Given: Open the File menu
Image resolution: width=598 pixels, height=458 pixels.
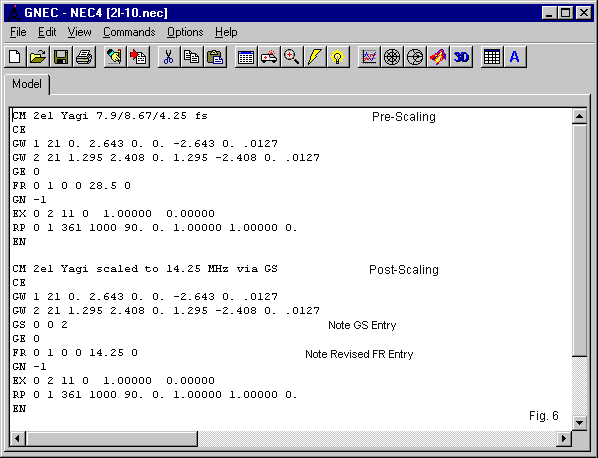Looking at the screenshot, I should [18, 32].
